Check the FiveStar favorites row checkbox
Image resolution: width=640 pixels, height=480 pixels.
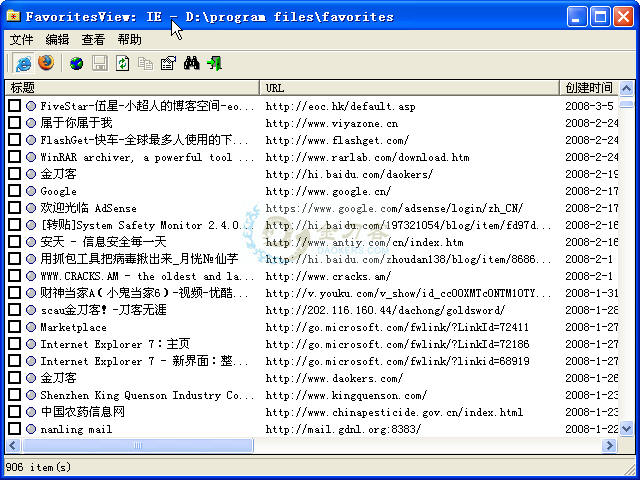click(14, 106)
